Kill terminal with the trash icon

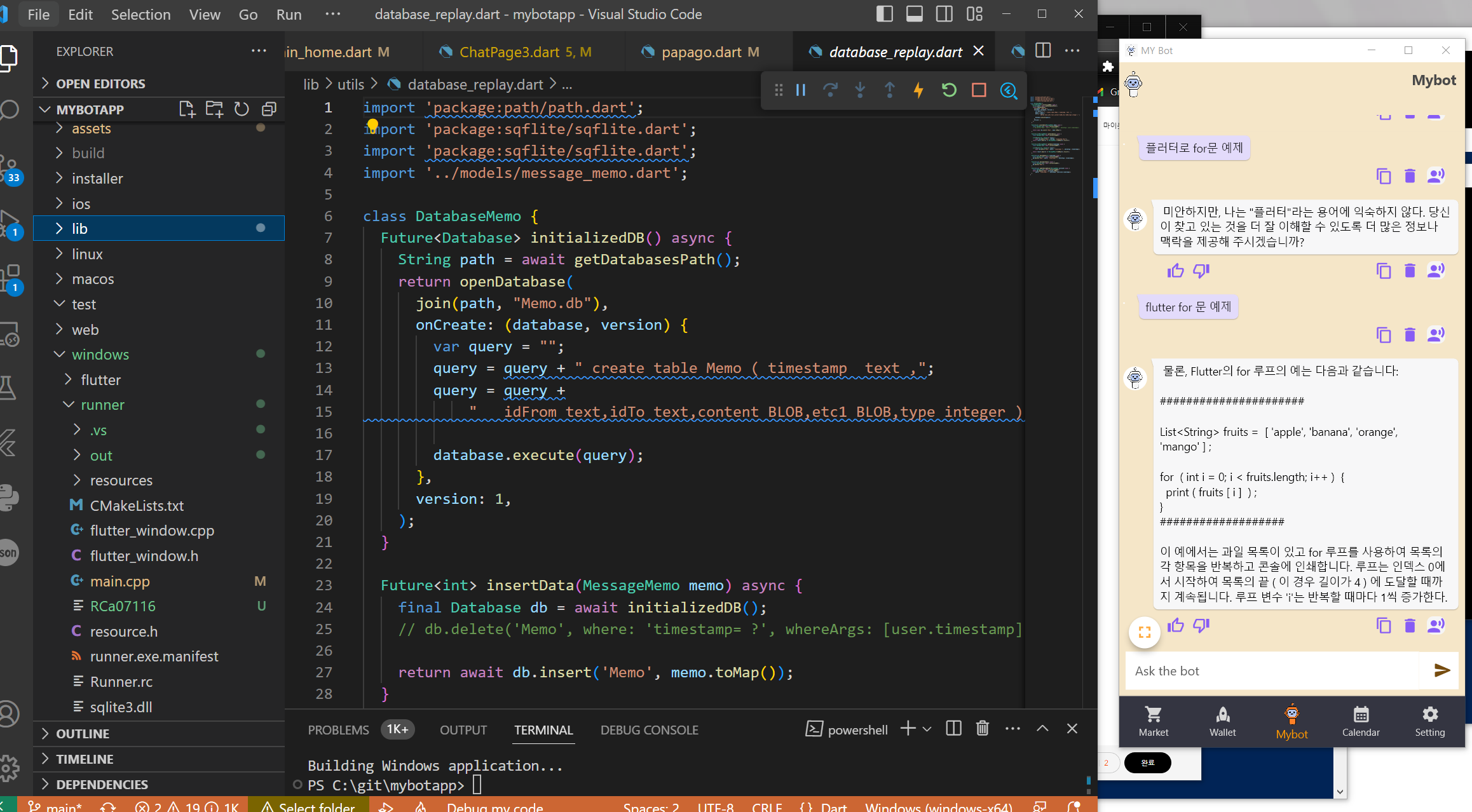pos(982,729)
